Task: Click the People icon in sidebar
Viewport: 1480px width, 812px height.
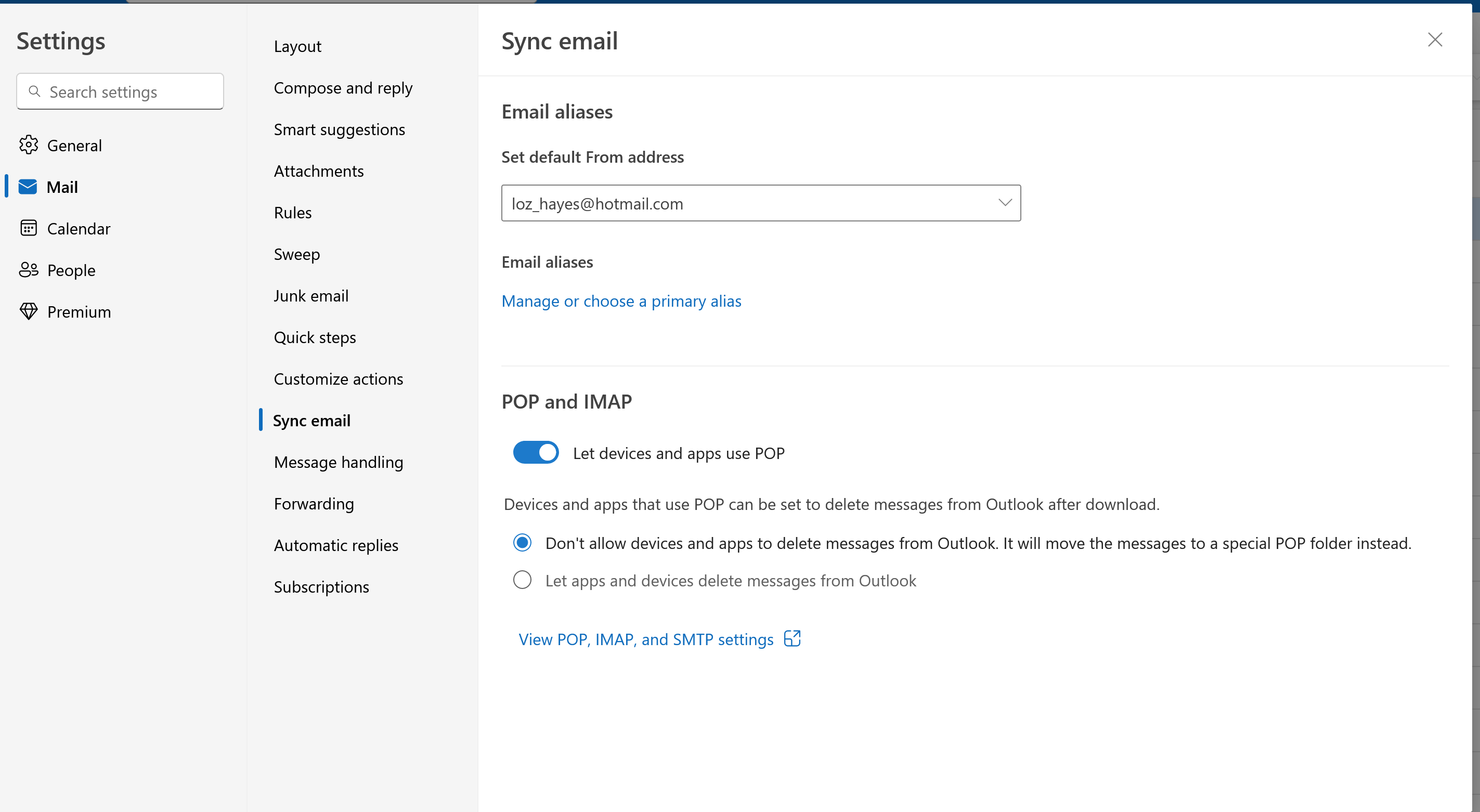Action: click(28, 270)
